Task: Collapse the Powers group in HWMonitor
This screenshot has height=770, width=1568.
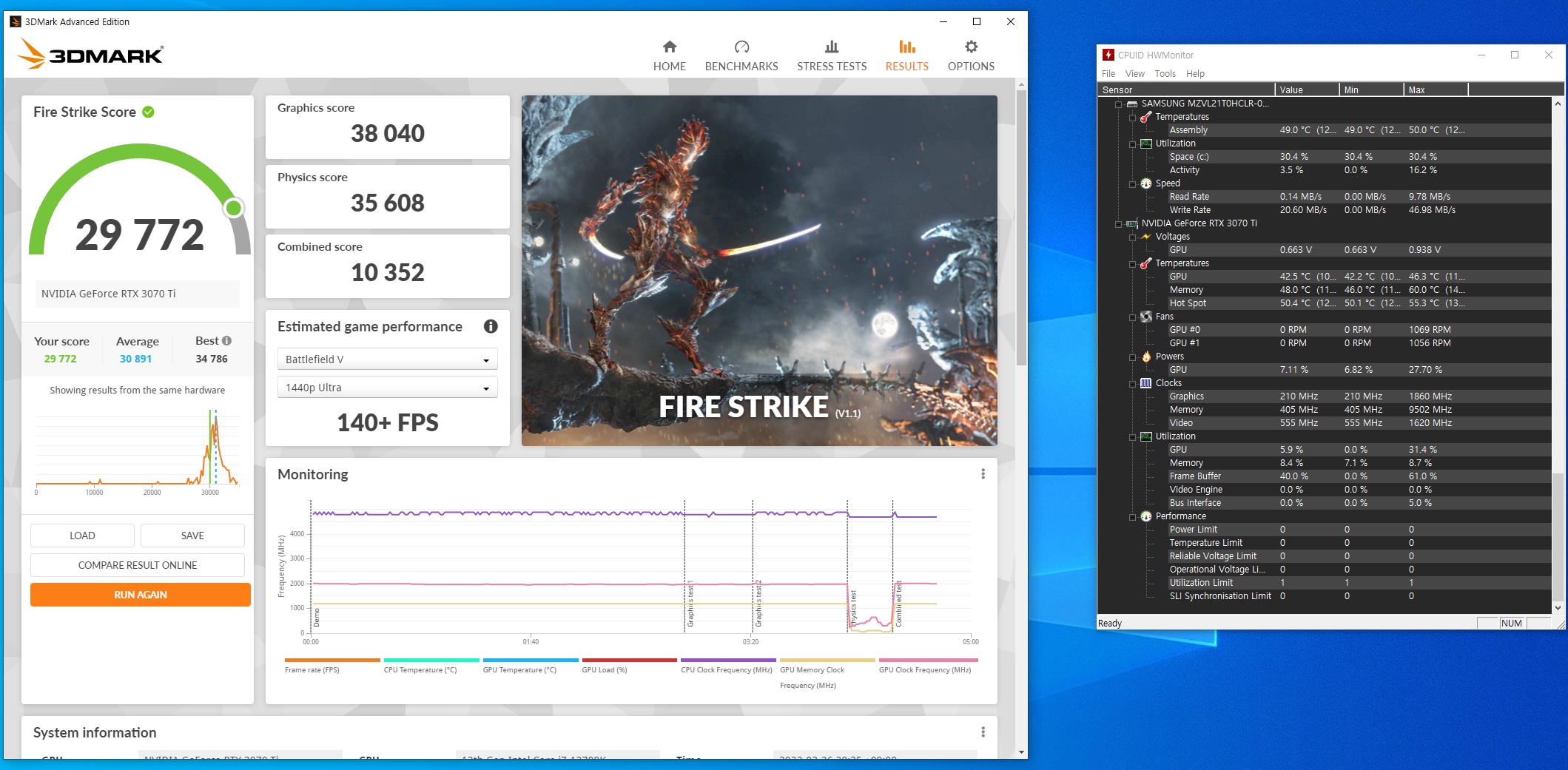Action: coord(1132,357)
